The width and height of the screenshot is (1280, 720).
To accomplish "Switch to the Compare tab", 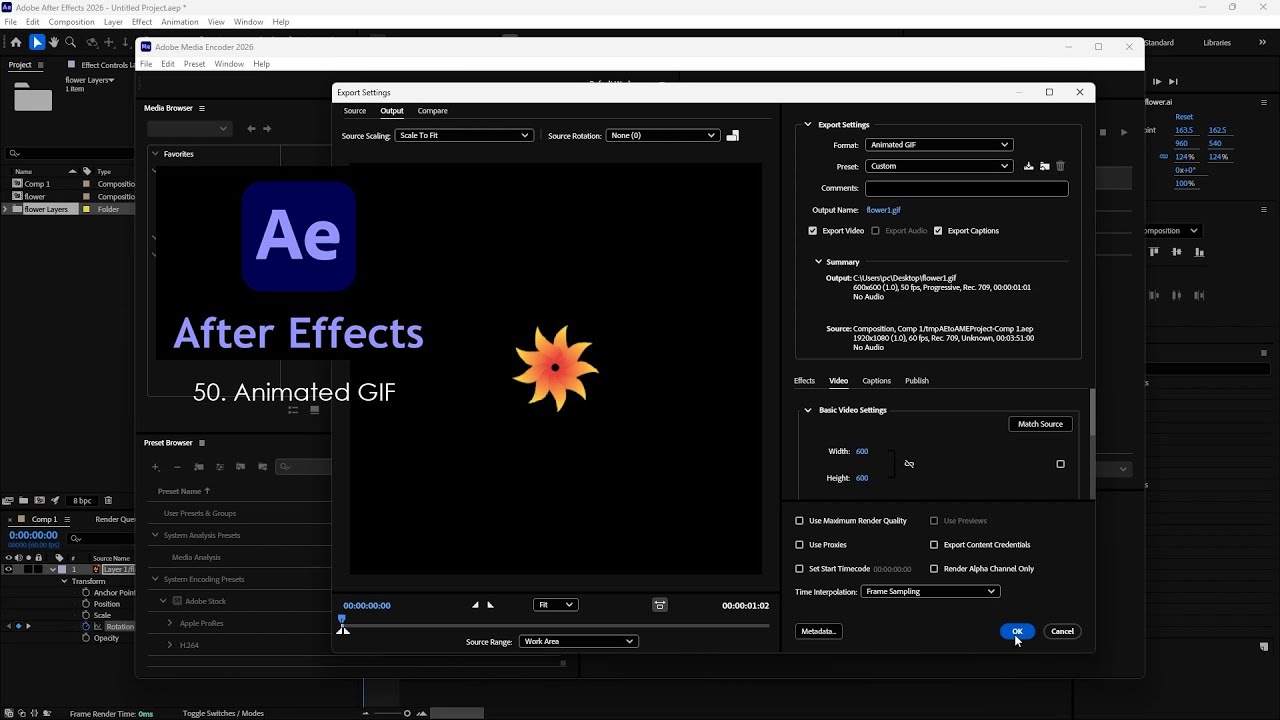I will 433,111.
